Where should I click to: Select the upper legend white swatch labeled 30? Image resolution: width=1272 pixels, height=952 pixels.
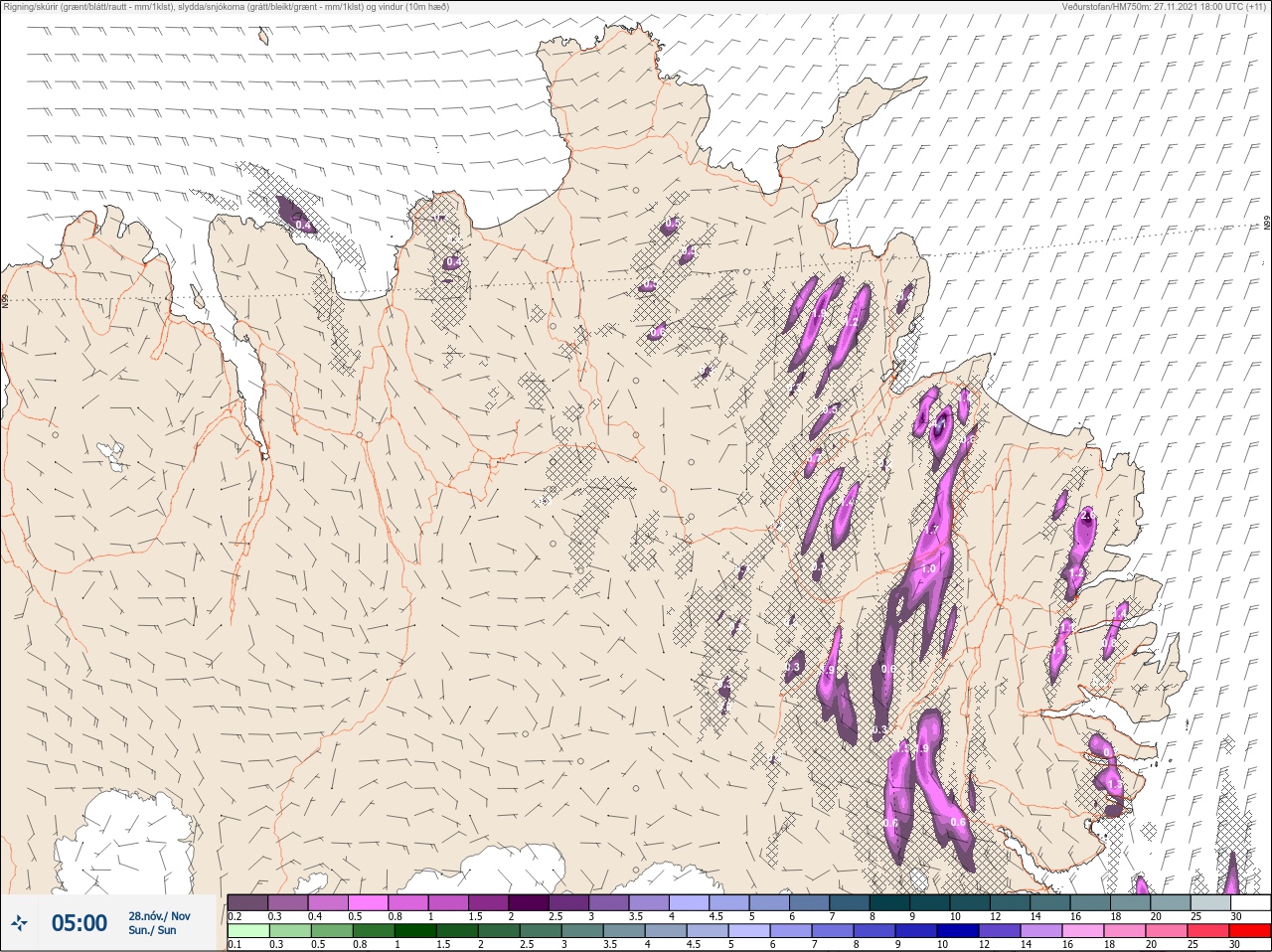pyautogui.click(x=1251, y=902)
